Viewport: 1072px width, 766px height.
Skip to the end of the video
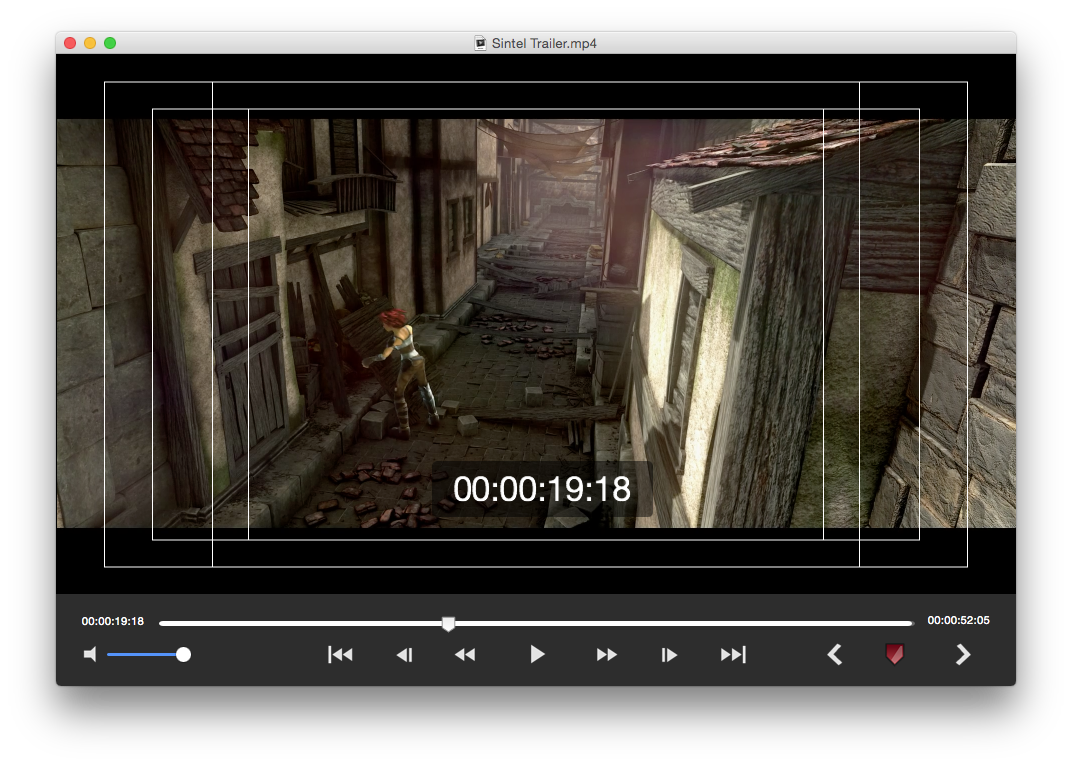(733, 655)
